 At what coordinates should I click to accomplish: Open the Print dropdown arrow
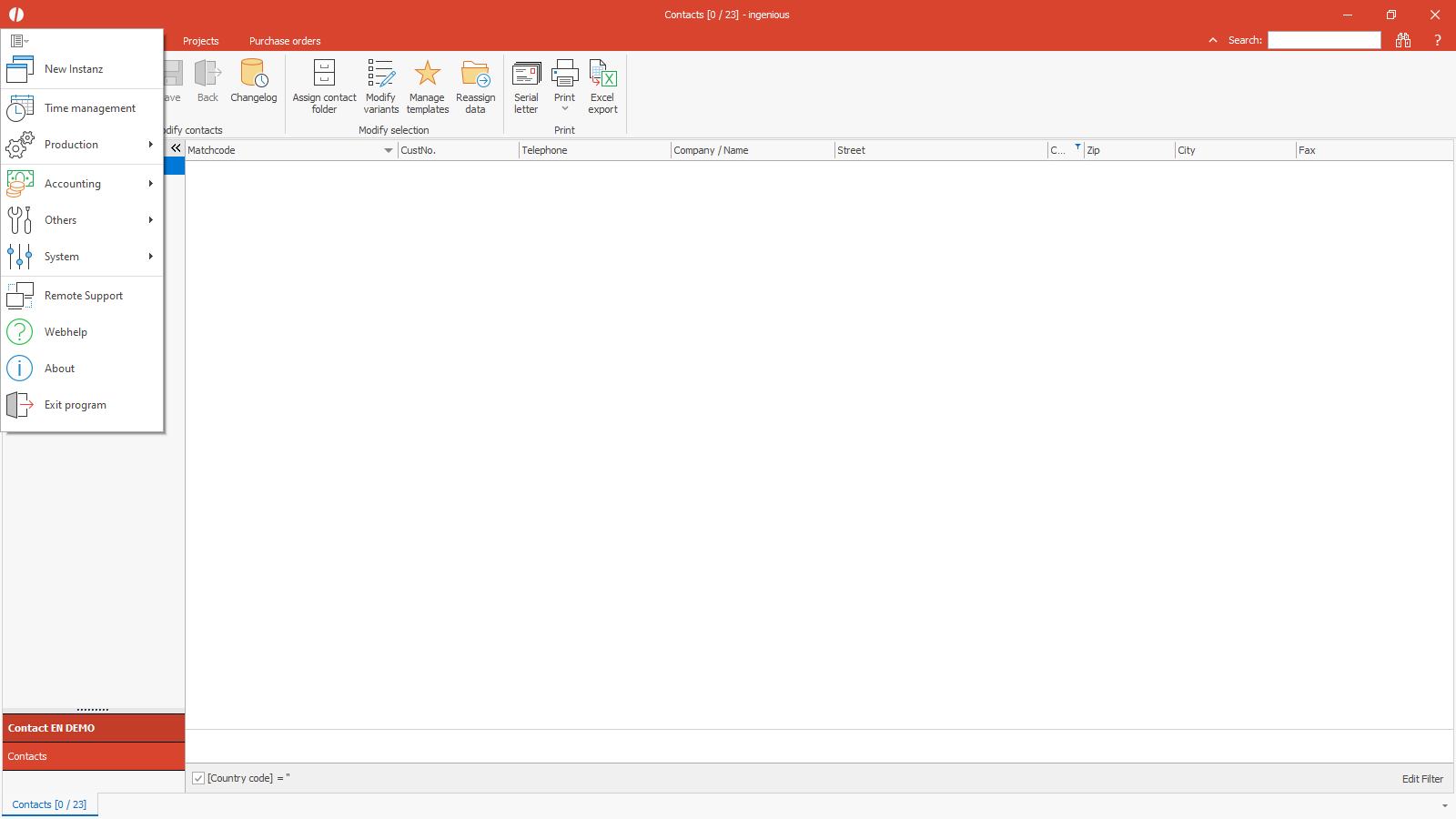point(564,109)
